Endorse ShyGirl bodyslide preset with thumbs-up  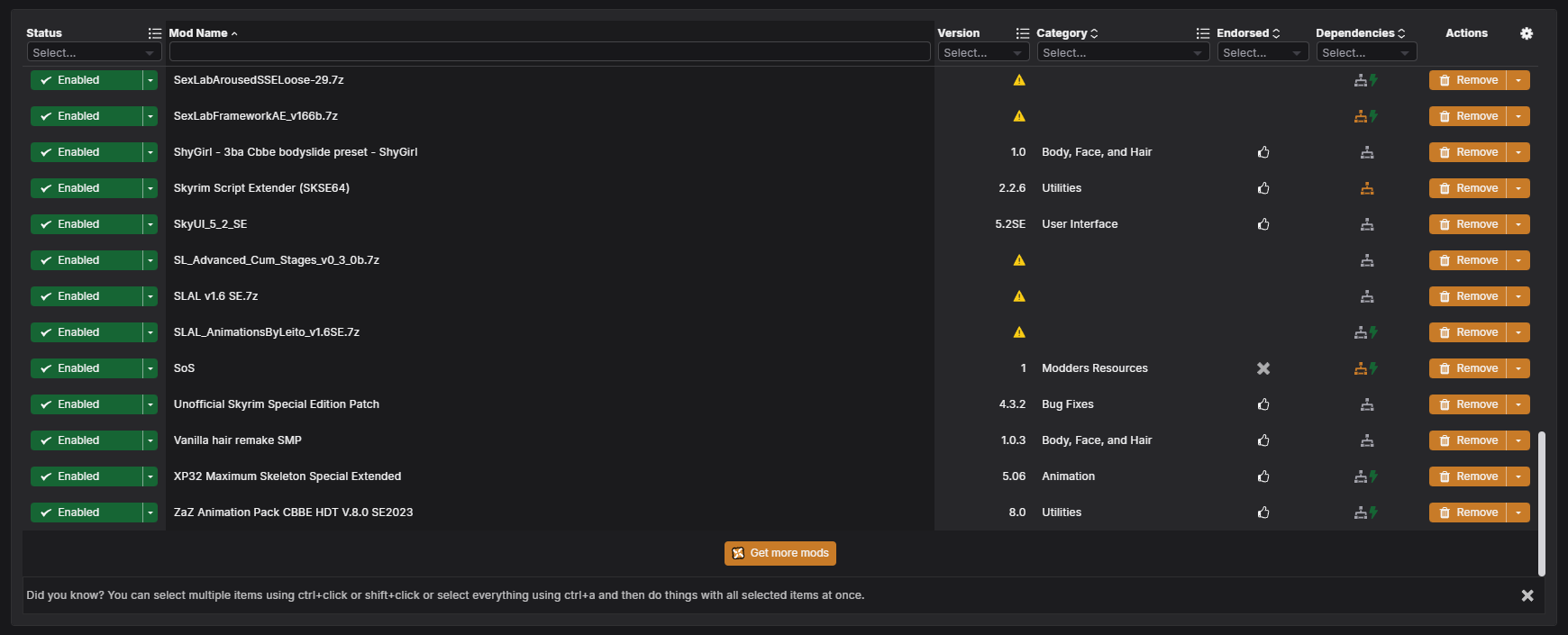[x=1263, y=152]
